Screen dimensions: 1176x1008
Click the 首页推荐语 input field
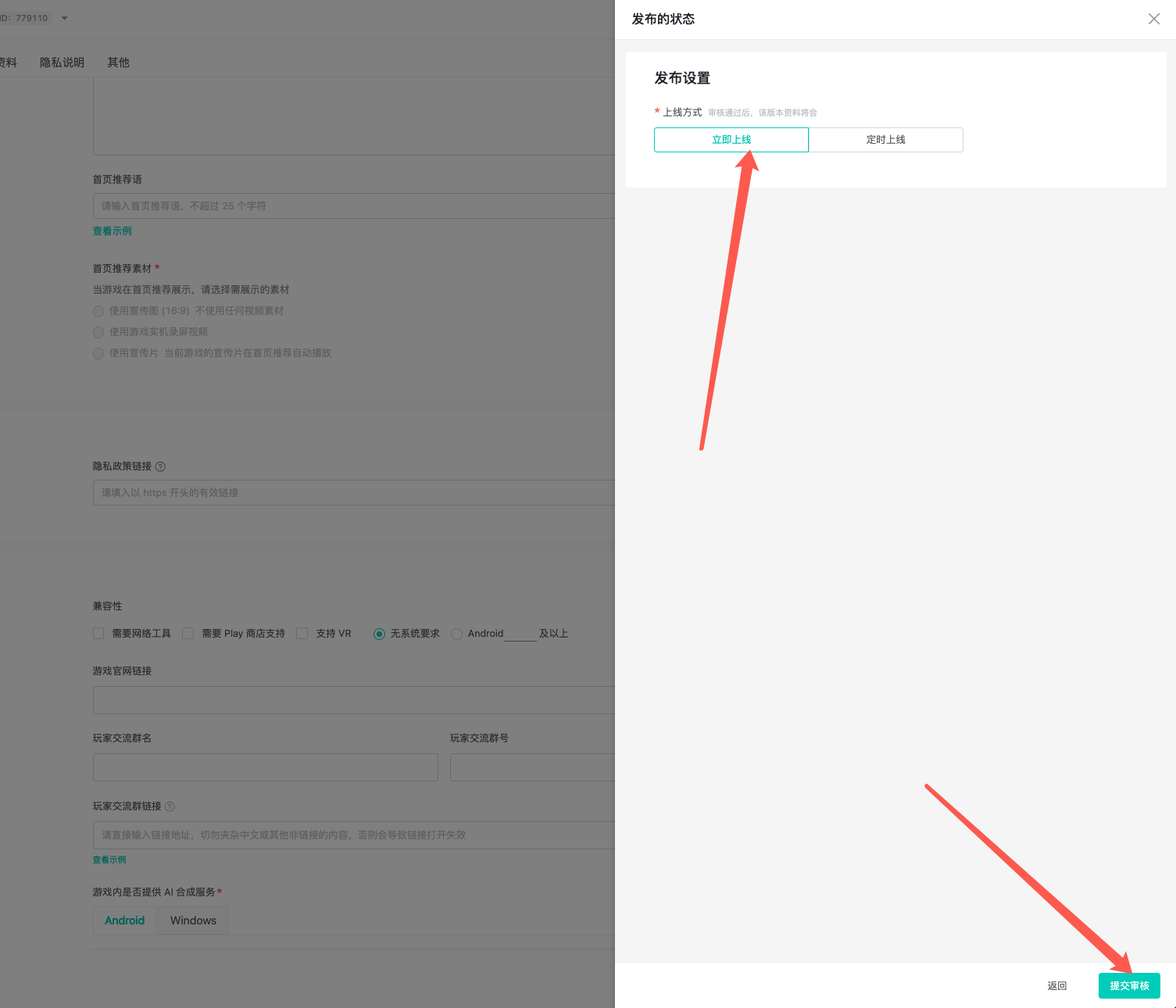point(353,206)
